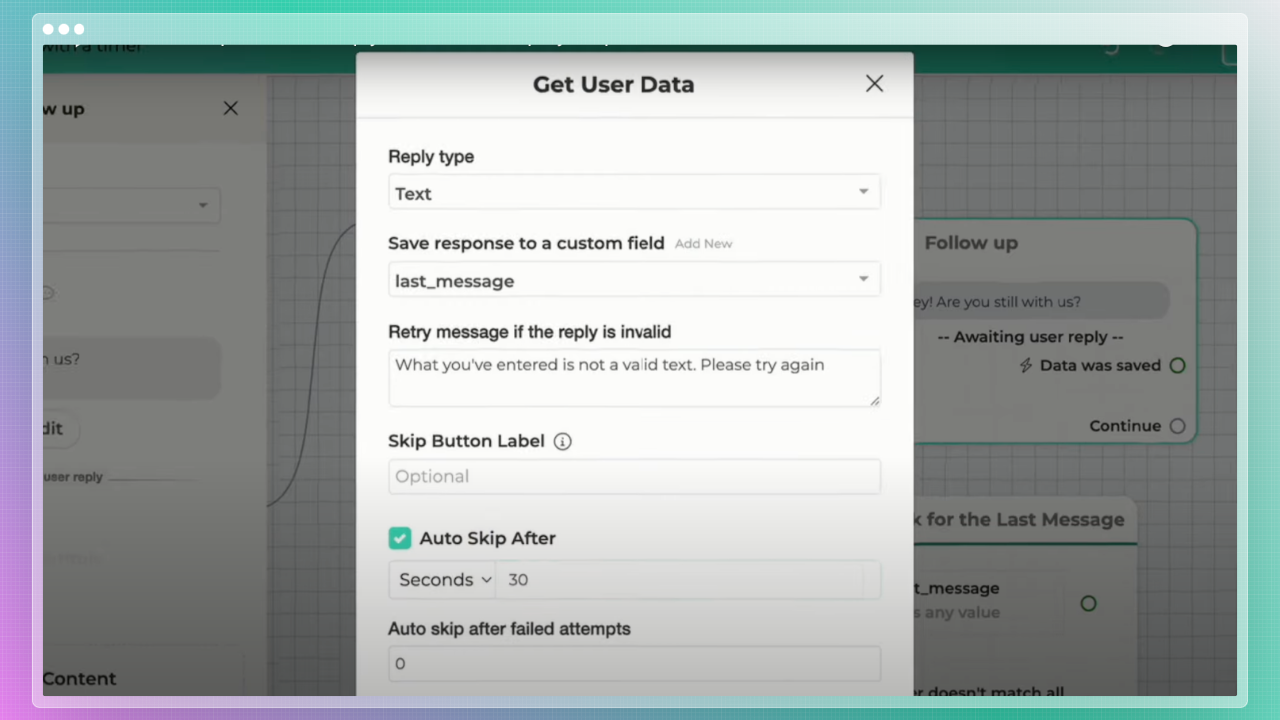Open the last_message custom field dropdown
The image size is (1280, 720).
click(634, 280)
